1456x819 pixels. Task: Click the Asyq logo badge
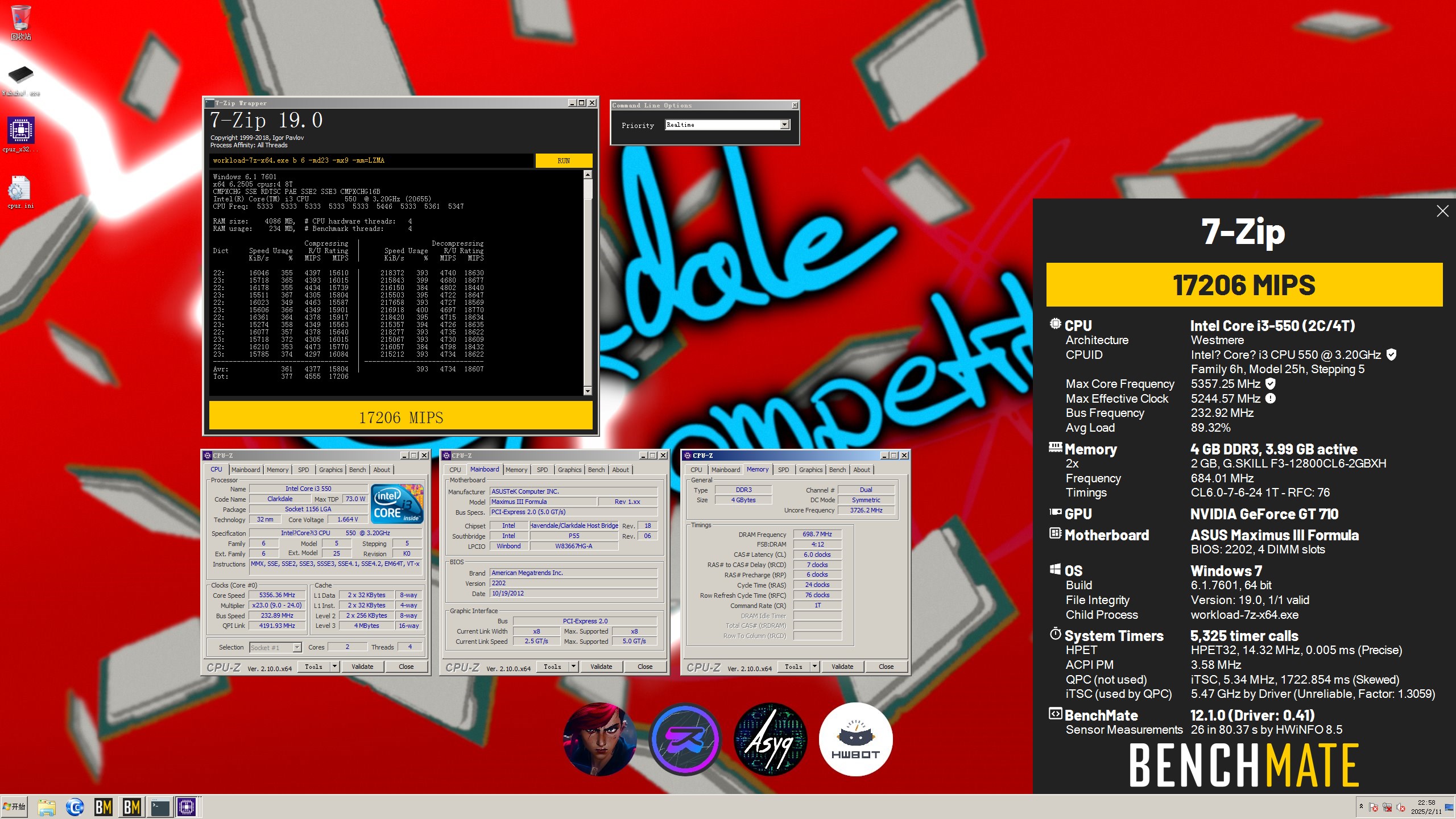pos(771,739)
